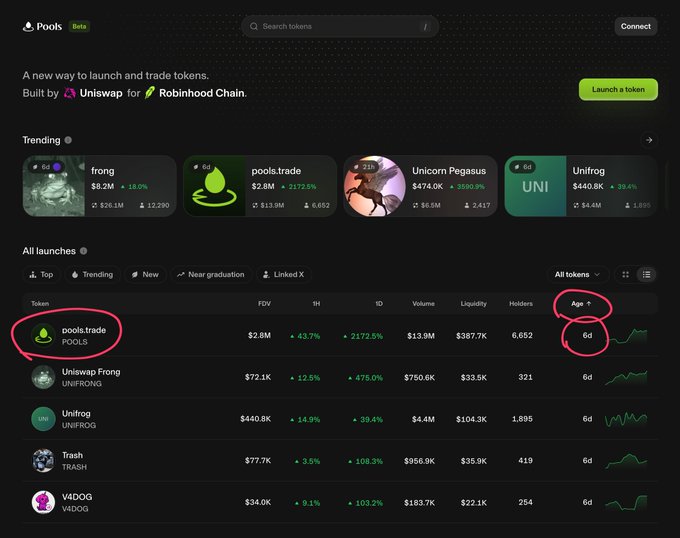Click the Trash token icon
This screenshot has height=538, width=680.
[x=43, y=460]
